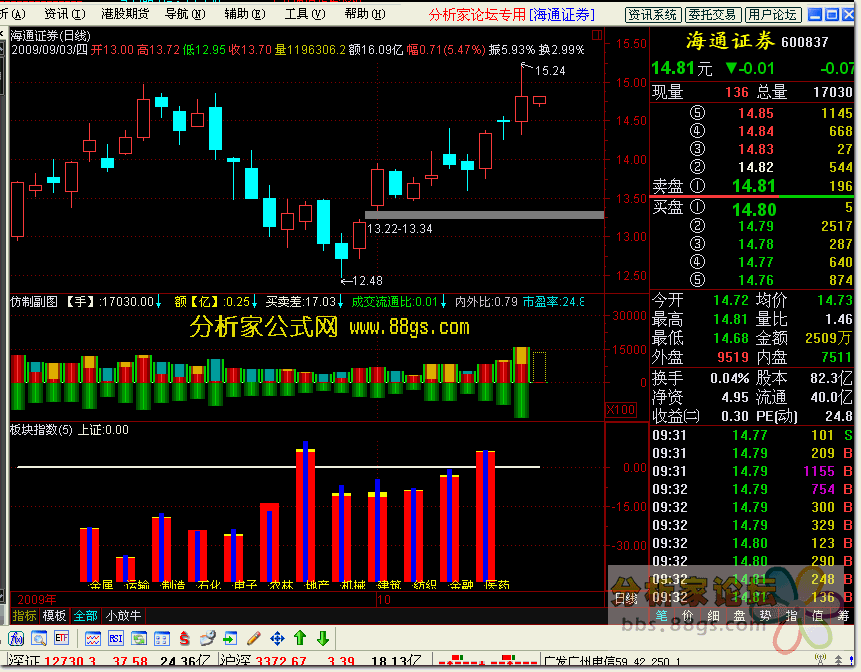
Task: Open the formula manager fx icon
Action: point(16,639)
